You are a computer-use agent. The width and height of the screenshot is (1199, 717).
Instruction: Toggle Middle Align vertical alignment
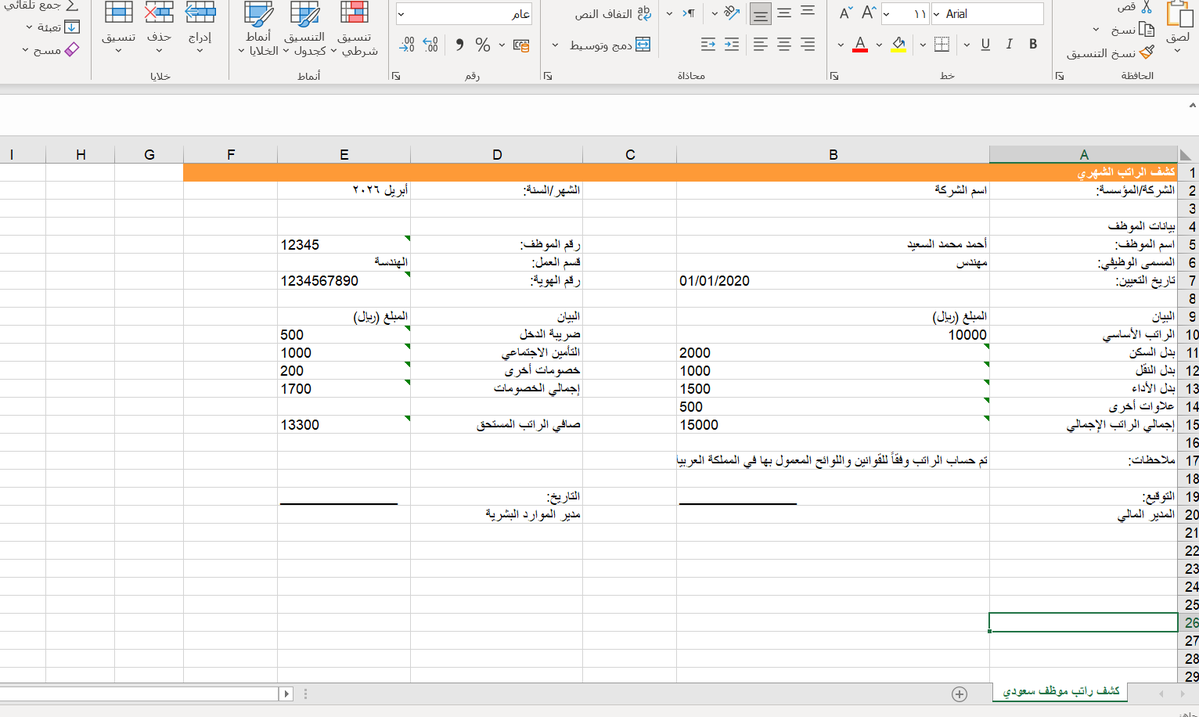point(784,13)
